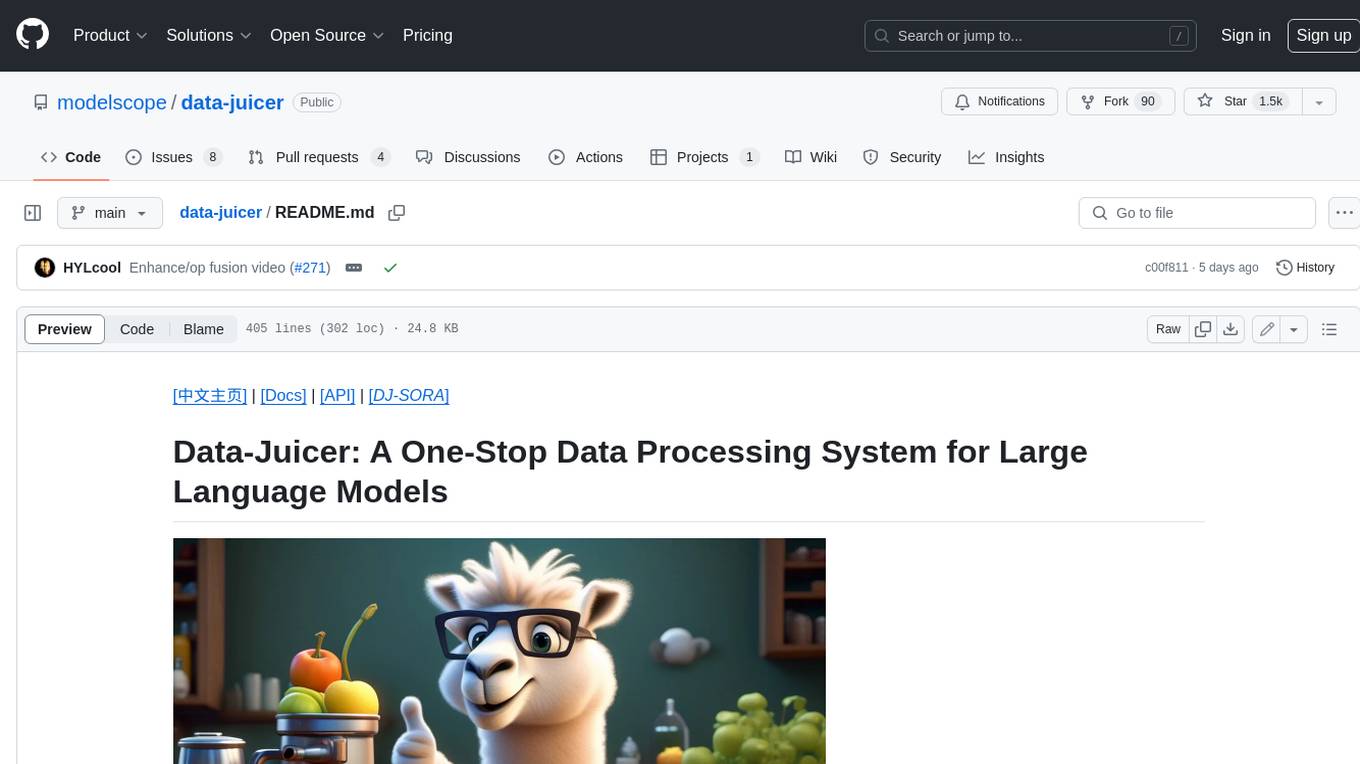
Task: Switch to the Issues tab
Action: coord(173,157)
